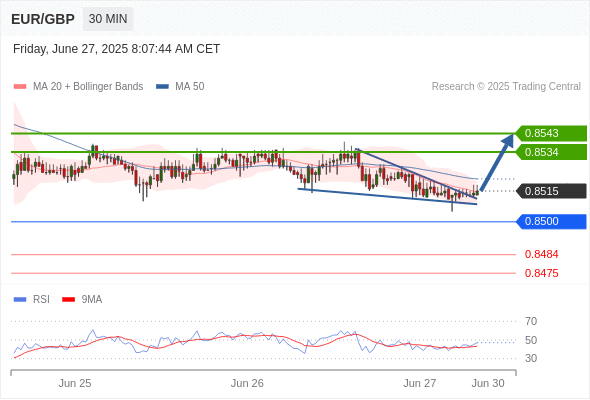Click the RSI 30 level label
Viewport: 590px width, 400px height.
[531, 358]
